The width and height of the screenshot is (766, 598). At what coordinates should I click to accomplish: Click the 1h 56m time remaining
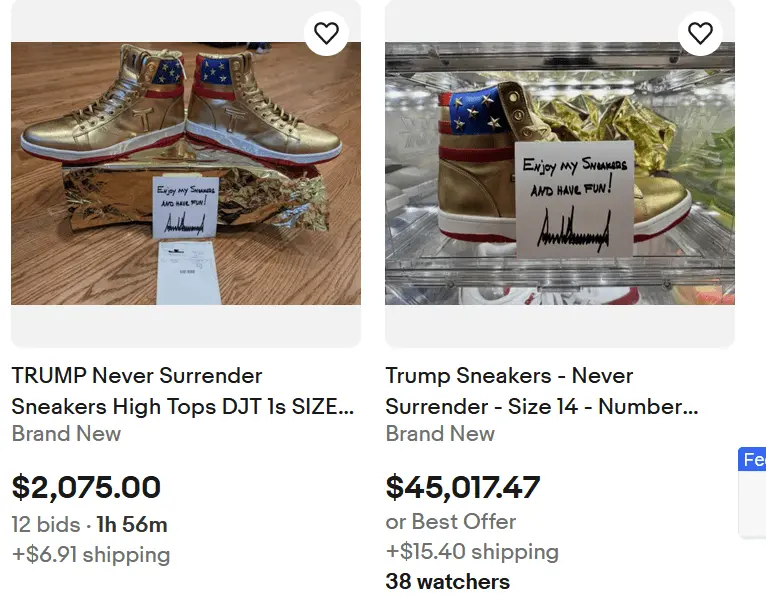tap(131, 524)
